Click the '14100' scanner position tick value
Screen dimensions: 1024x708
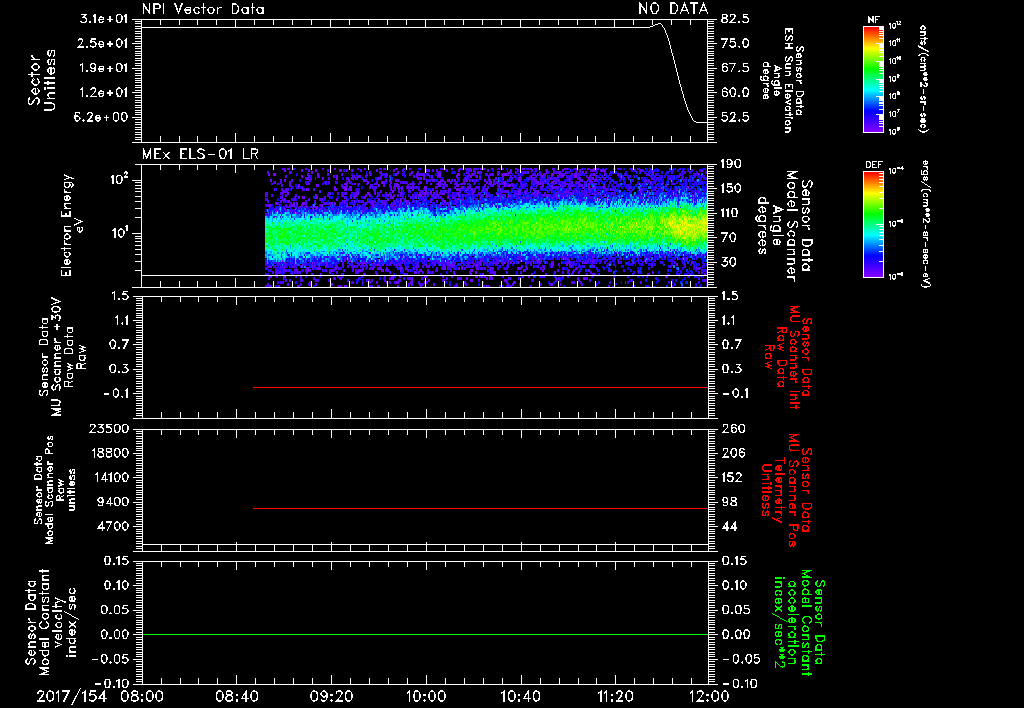(109, 477)
